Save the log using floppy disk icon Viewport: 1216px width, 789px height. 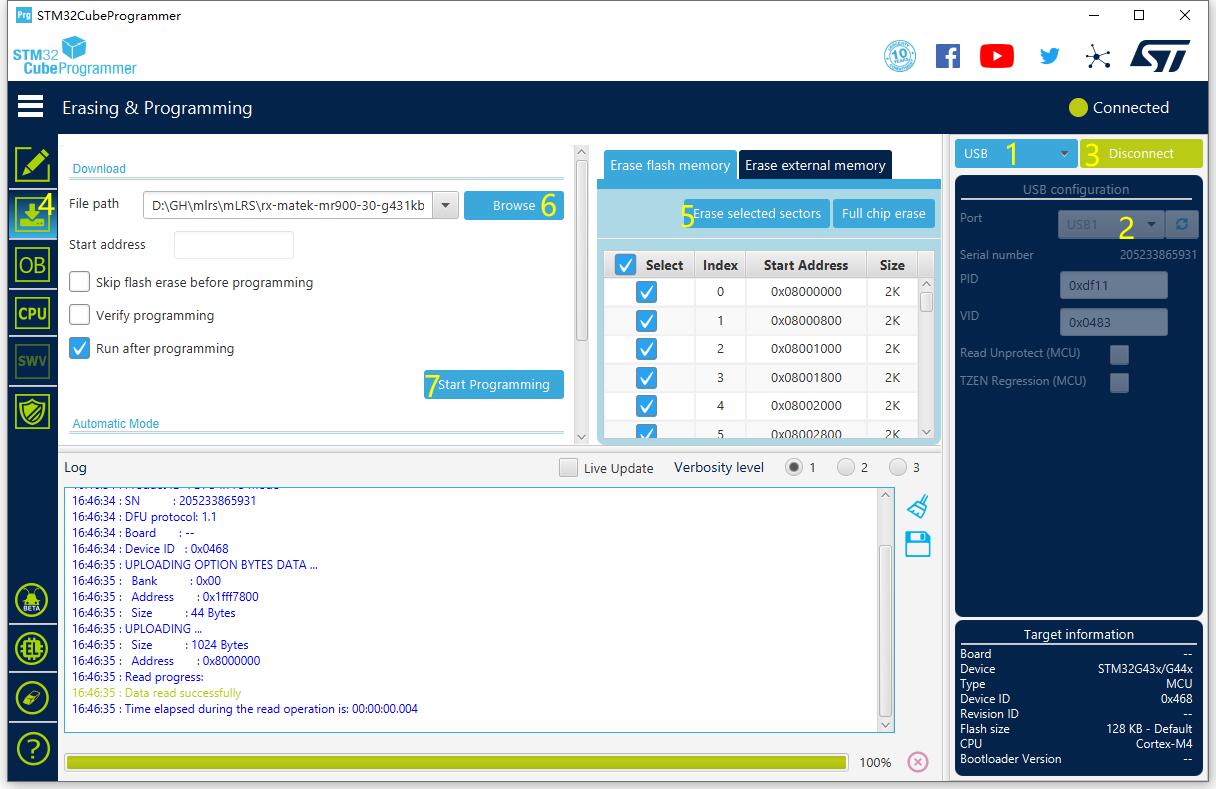click(x=917, y=544)
